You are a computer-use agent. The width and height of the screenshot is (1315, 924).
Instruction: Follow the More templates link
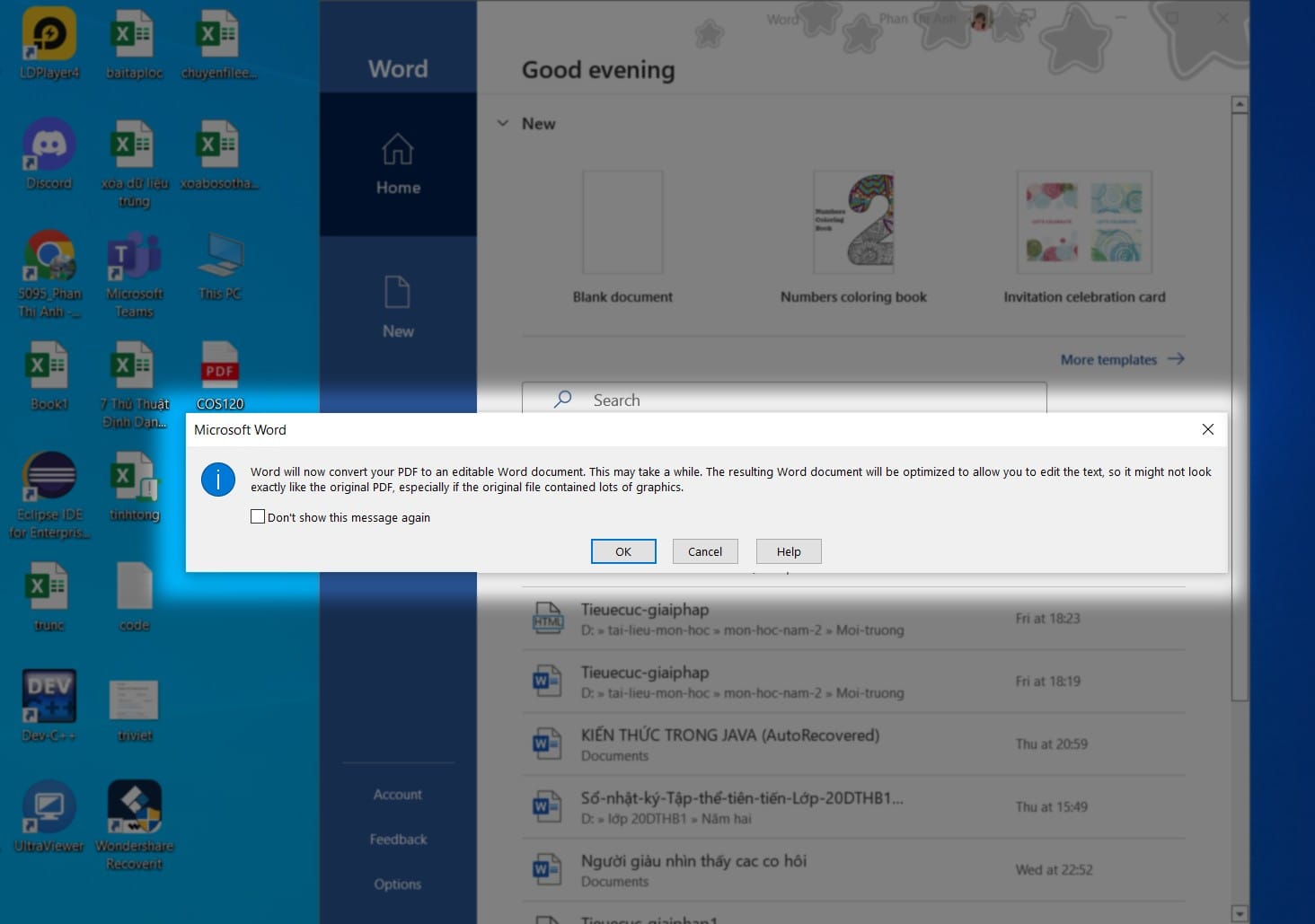tap(1123, 359)
